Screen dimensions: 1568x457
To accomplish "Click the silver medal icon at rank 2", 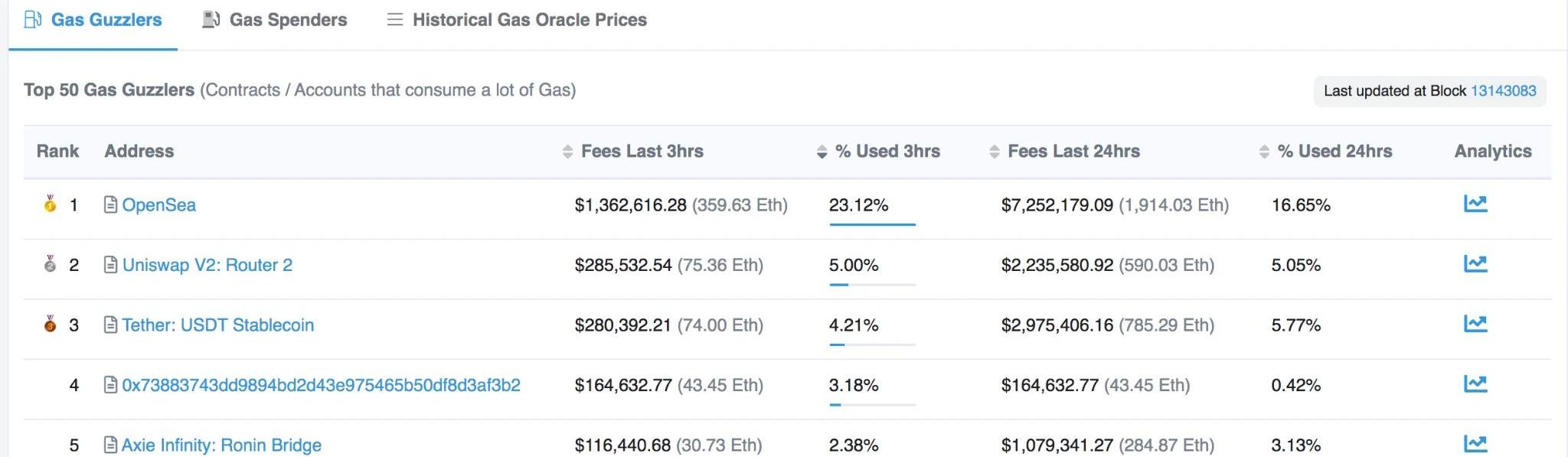I will (50, 264).
